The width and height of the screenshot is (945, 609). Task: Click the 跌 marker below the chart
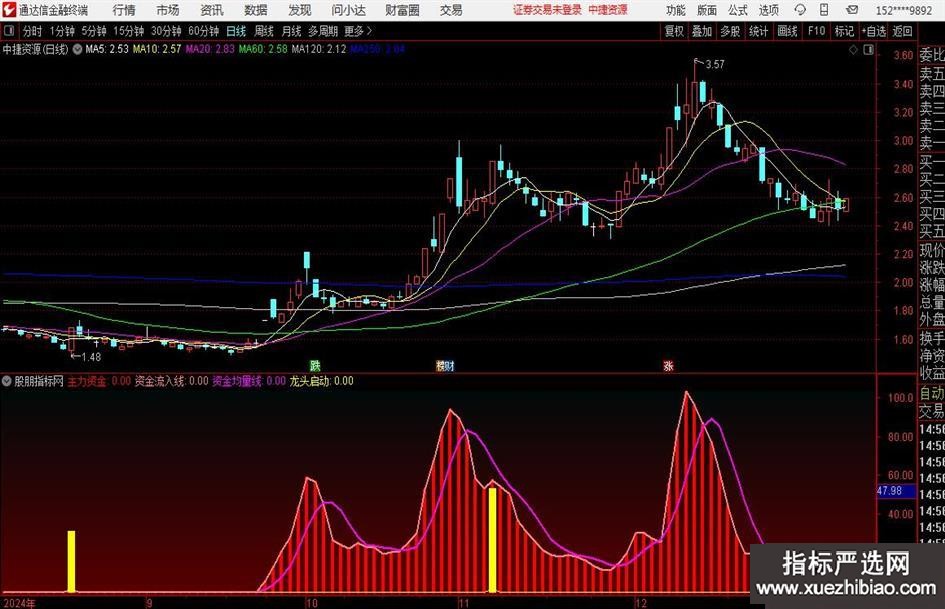315,366
